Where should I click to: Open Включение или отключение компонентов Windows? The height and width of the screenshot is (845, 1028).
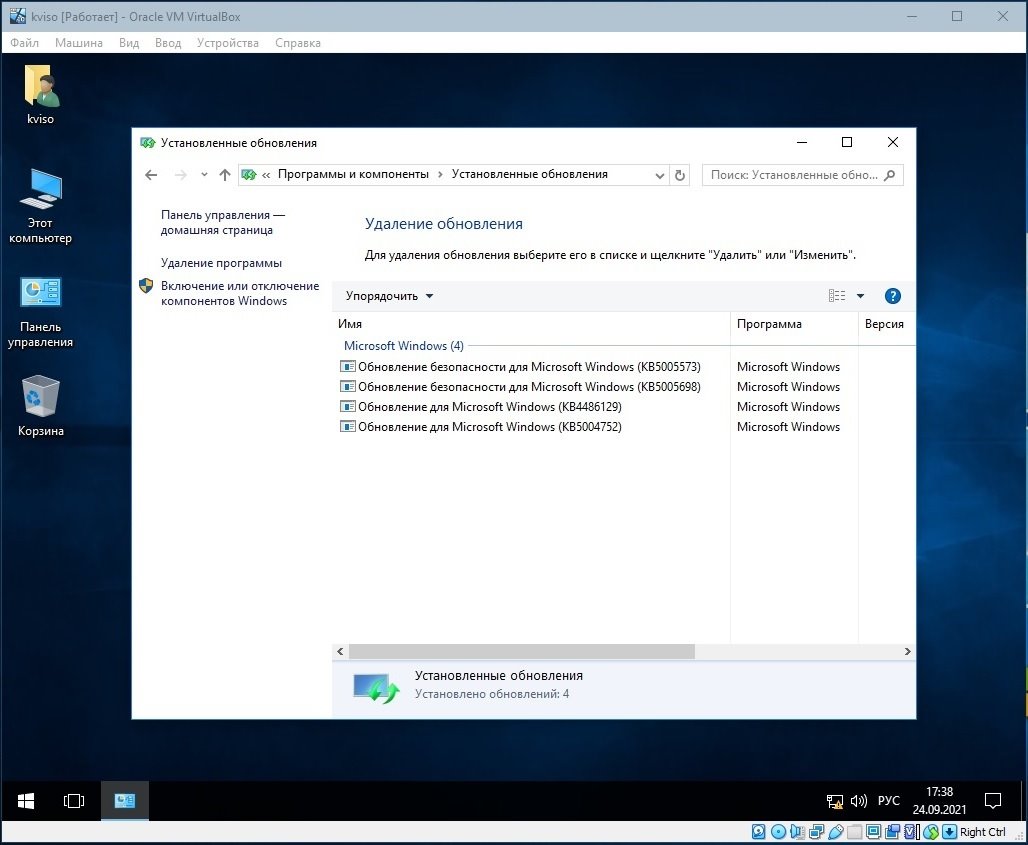coord(239,293)
